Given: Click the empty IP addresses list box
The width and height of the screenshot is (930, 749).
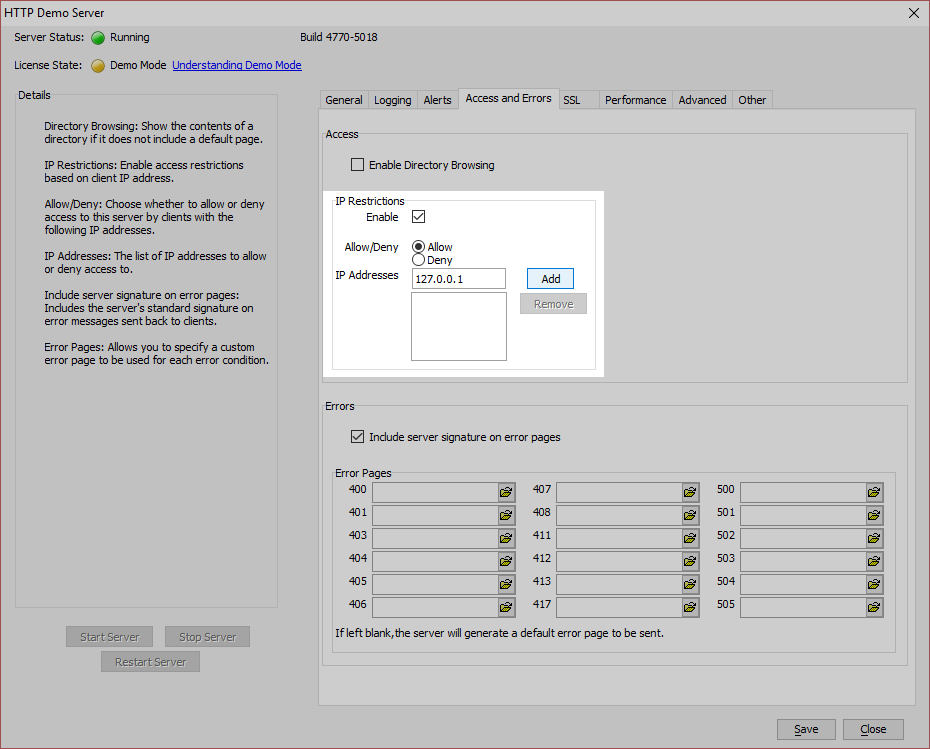Looking at the screenshot, I should tap(459, 326).
